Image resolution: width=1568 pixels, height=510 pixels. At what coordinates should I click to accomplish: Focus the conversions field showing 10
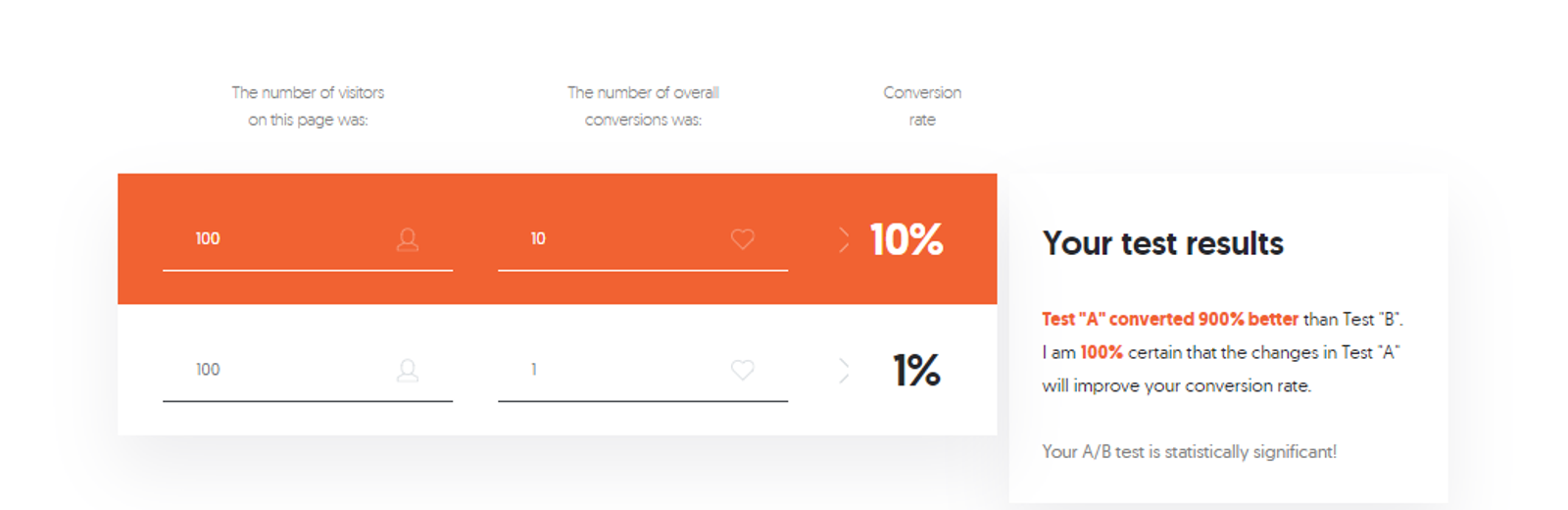click(x=617, y=239)
